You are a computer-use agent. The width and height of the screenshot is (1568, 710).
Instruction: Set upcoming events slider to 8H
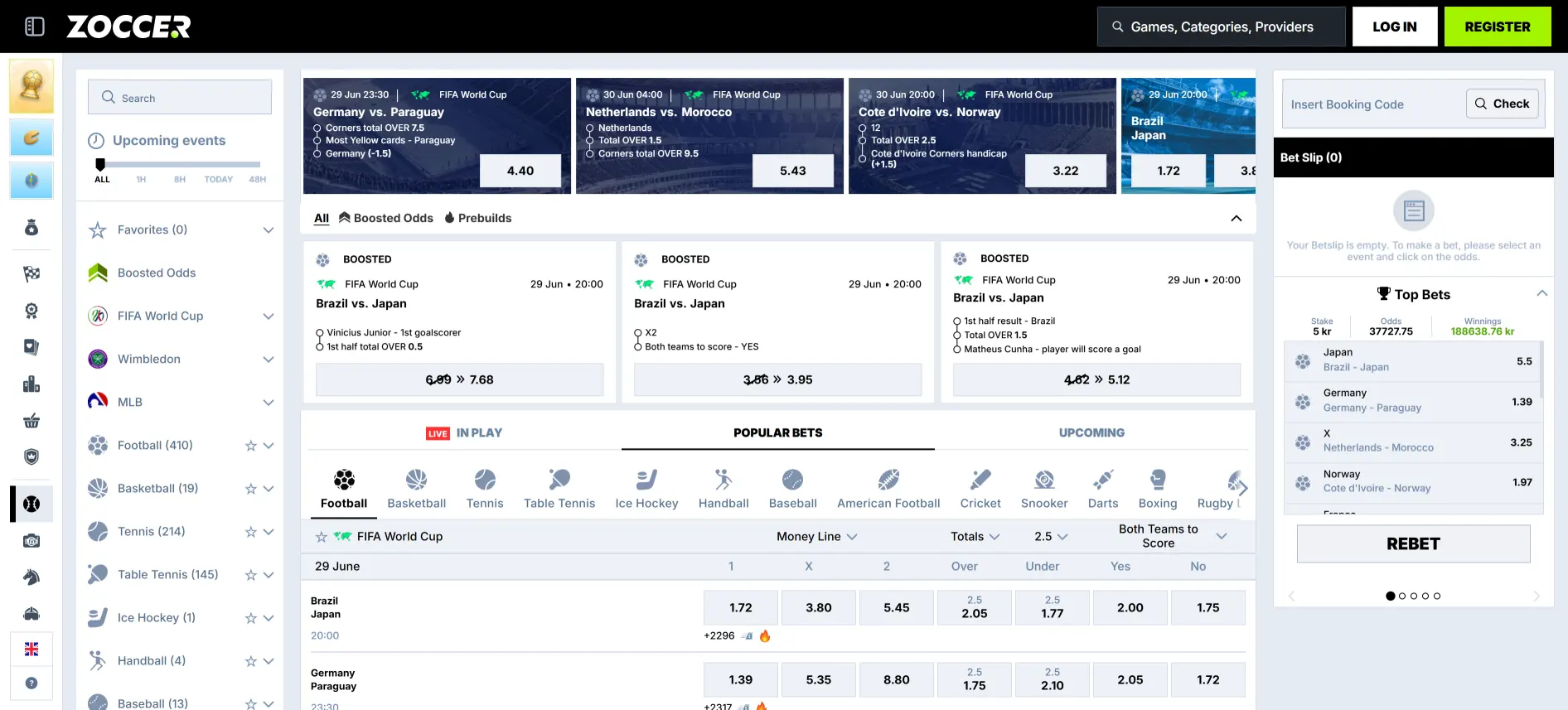click(x=180, y=179)
